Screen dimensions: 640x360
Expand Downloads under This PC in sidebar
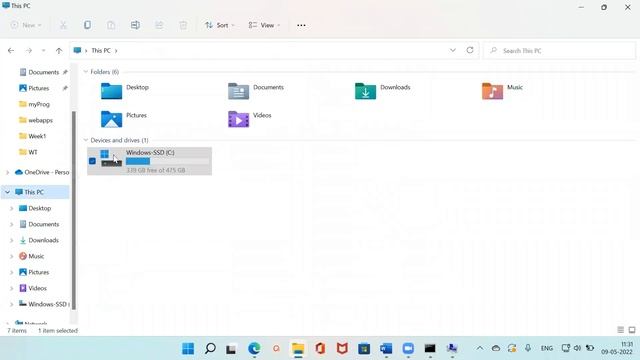(11, 240)
